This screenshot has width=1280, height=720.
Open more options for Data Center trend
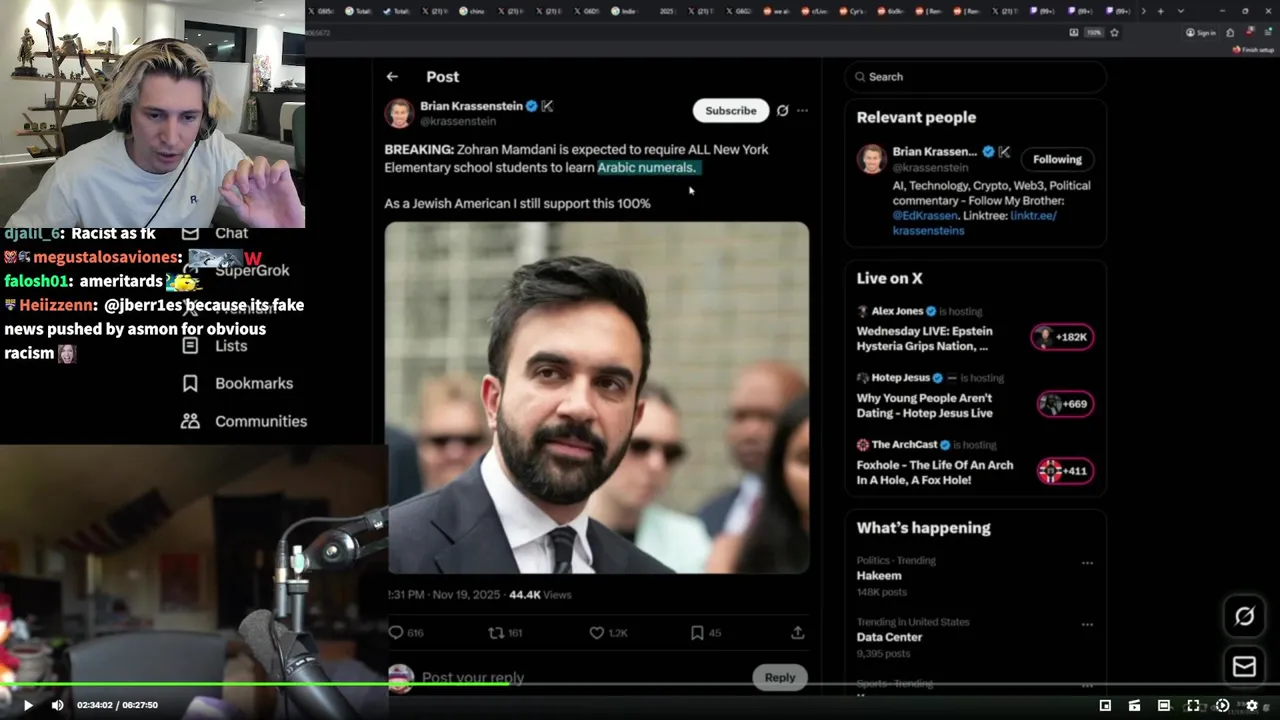click(x=1087, y=625)
